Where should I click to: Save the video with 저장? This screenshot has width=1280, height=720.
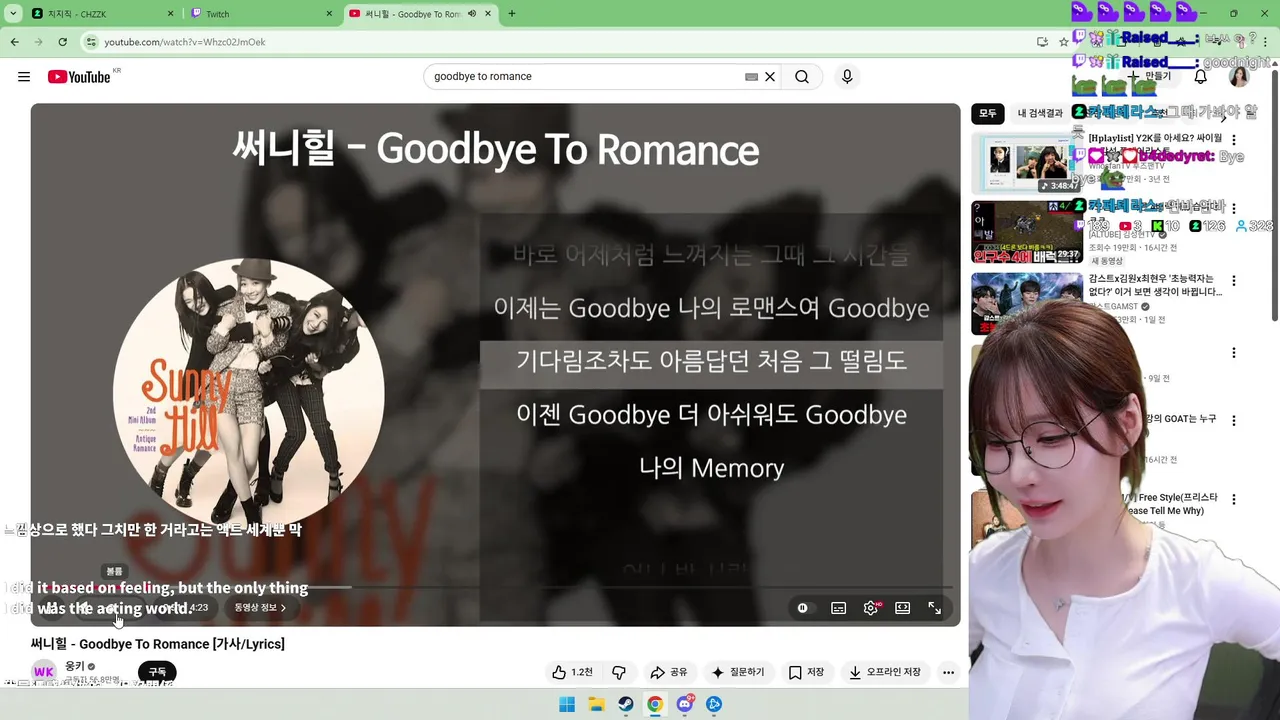[807, 672]
